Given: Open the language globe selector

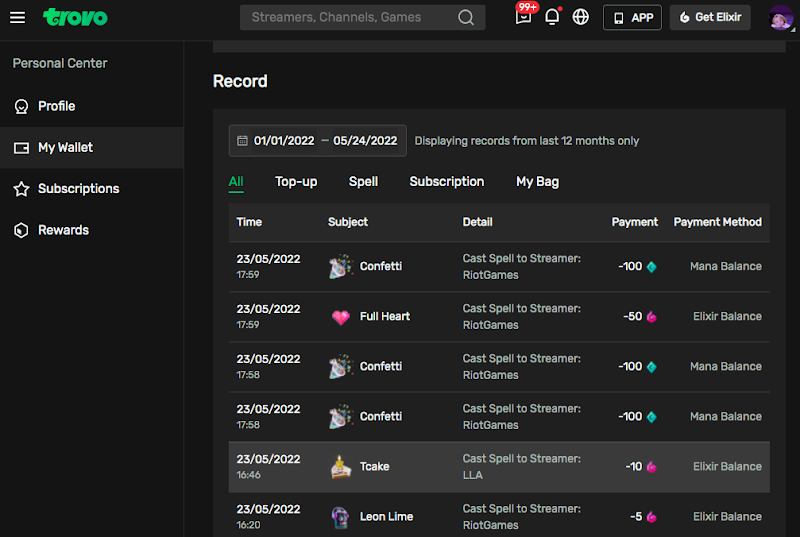Looking at the screenshot, I should coord(581,17).
